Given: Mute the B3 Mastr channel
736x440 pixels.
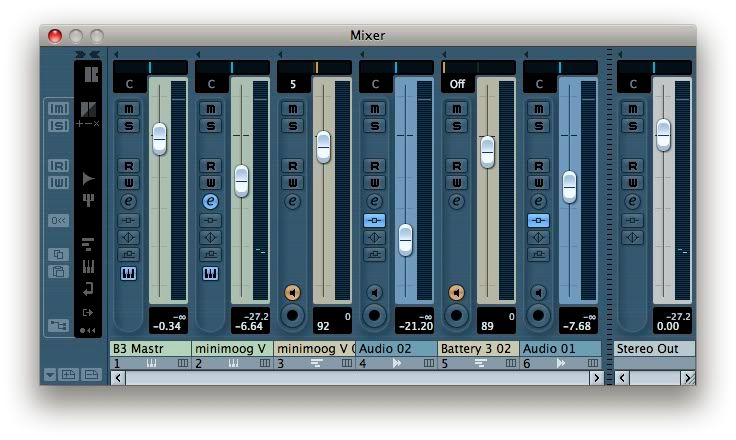Looking at the screenshot, I should [129, 109].
